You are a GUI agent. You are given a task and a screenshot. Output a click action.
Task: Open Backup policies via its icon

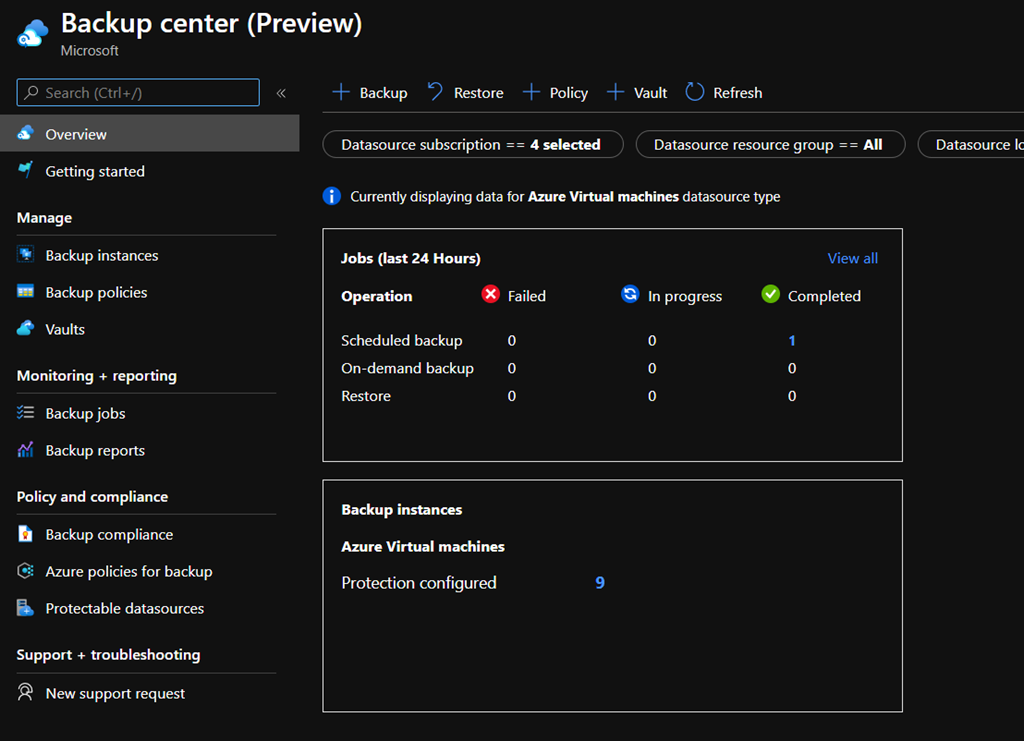click(26, 292)
